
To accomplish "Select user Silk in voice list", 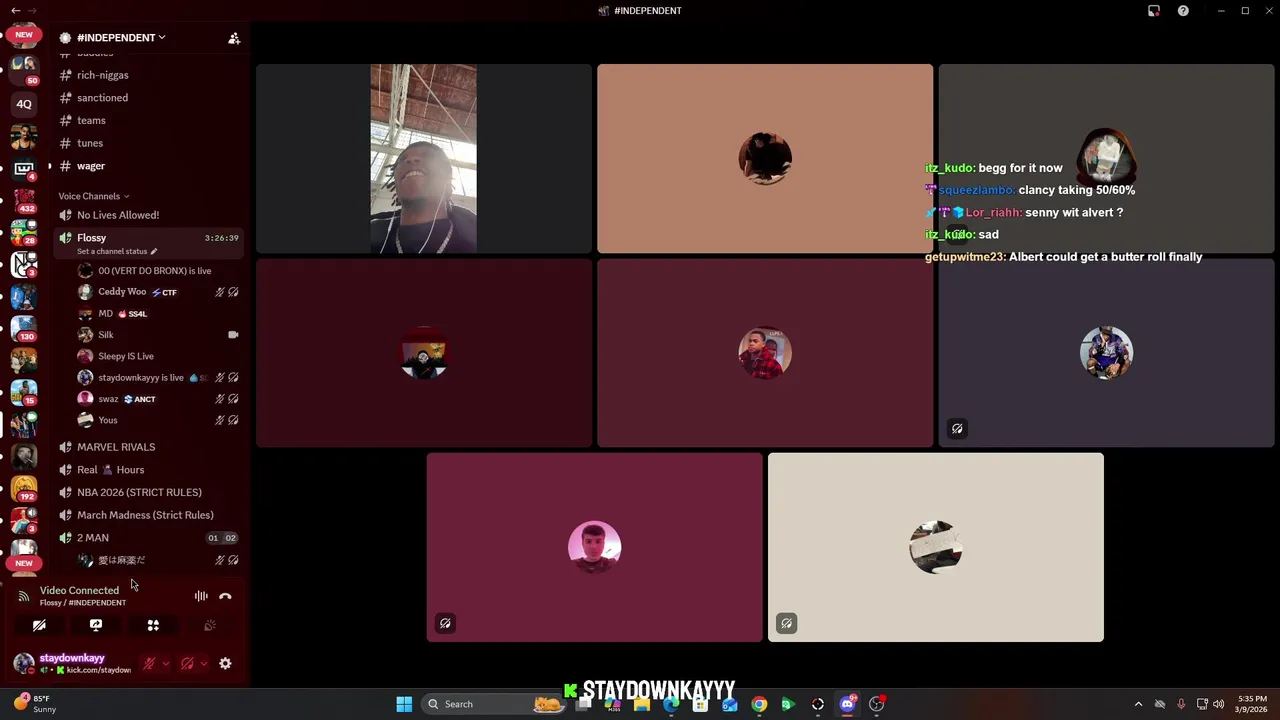I will [158, 335].
